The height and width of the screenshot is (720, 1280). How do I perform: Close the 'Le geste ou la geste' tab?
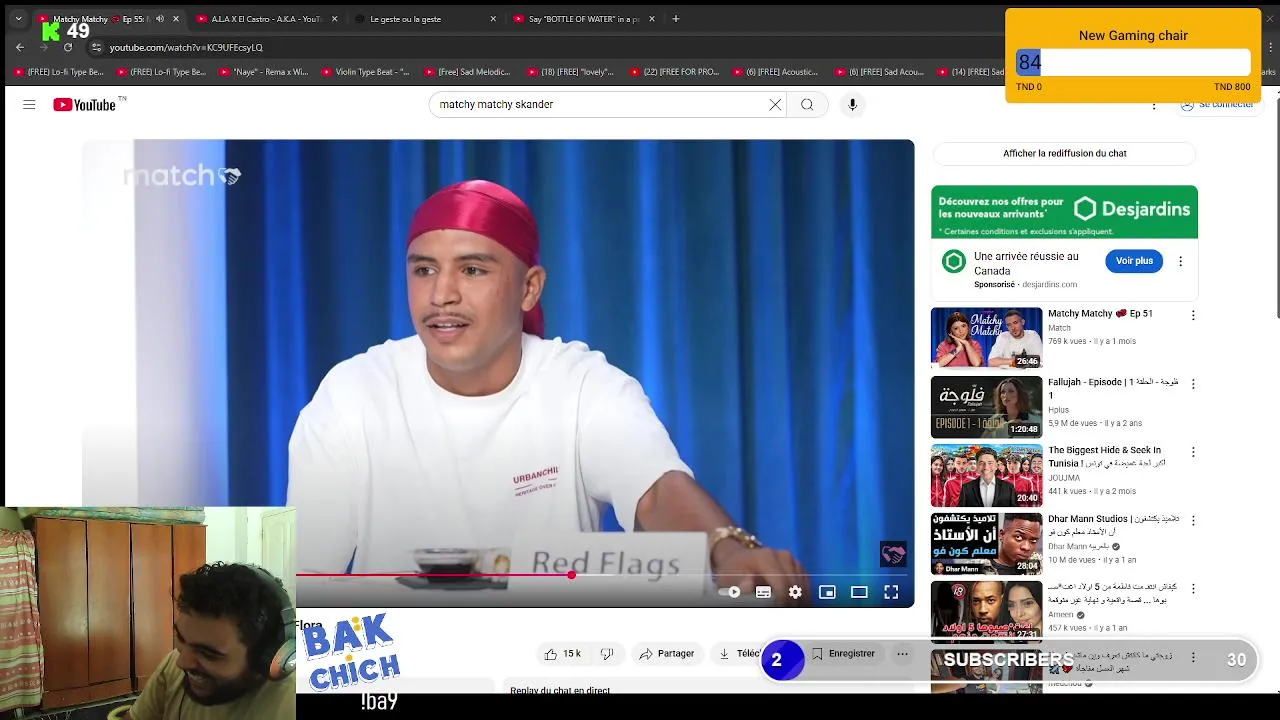pos(493,19)
